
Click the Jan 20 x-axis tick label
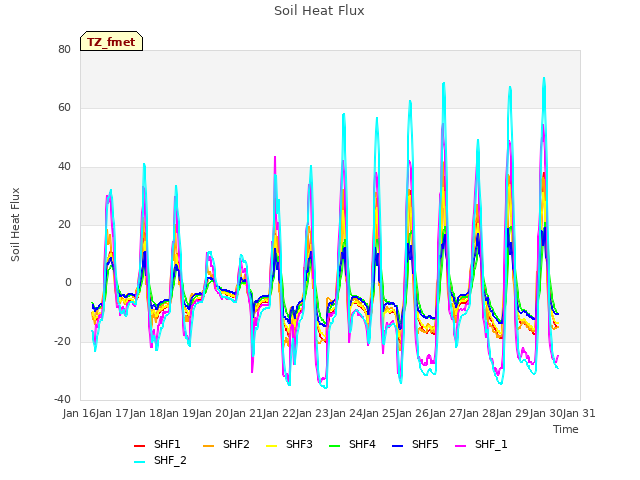coord(212,413)
